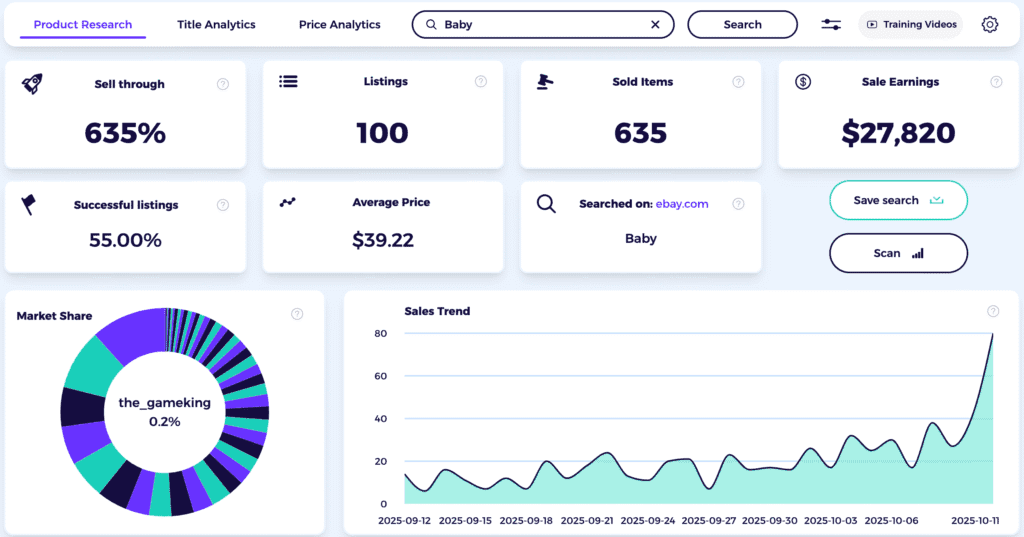The width and height of the screenshot is (1024, 537).
Task: Click the Sell through help icon
Action: tap(223, 84)
